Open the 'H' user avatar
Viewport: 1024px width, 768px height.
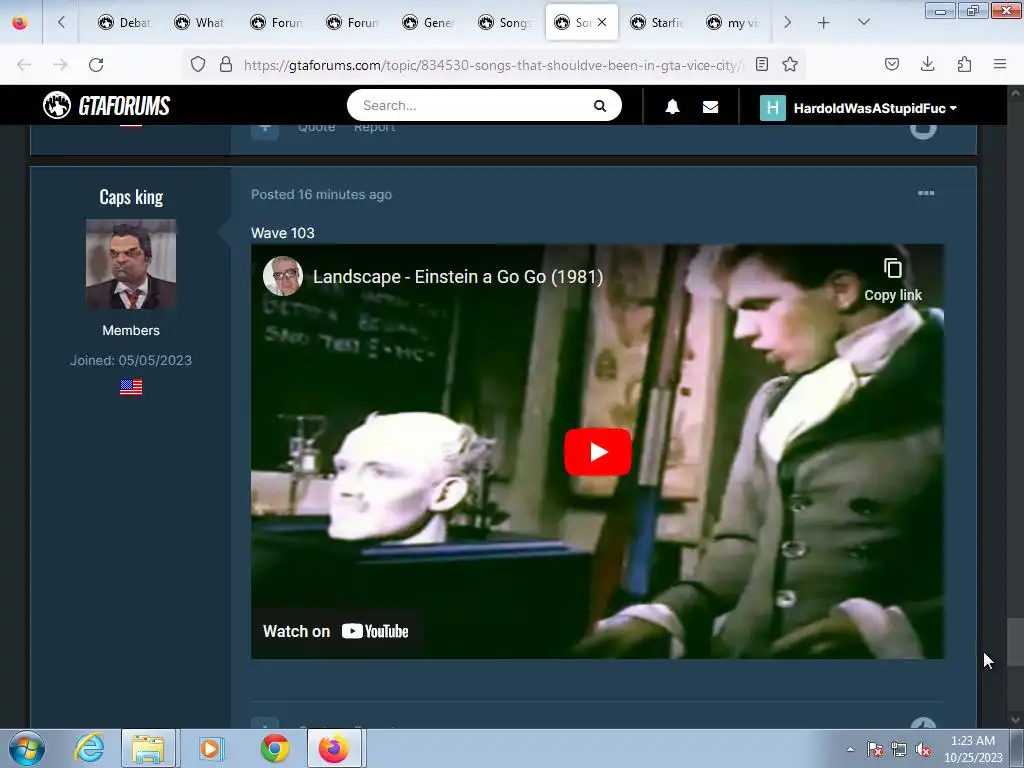773,108
